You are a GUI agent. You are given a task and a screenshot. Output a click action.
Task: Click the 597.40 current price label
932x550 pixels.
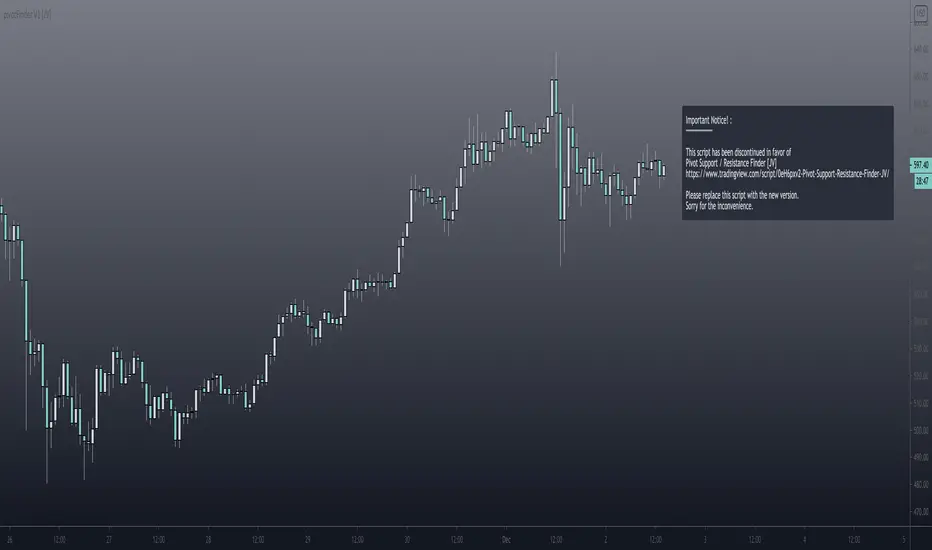point(920,164)
